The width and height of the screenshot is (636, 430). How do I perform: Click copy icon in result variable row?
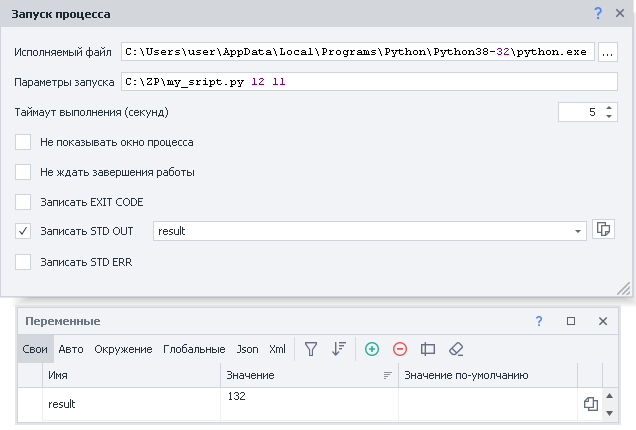coord(591,404)
